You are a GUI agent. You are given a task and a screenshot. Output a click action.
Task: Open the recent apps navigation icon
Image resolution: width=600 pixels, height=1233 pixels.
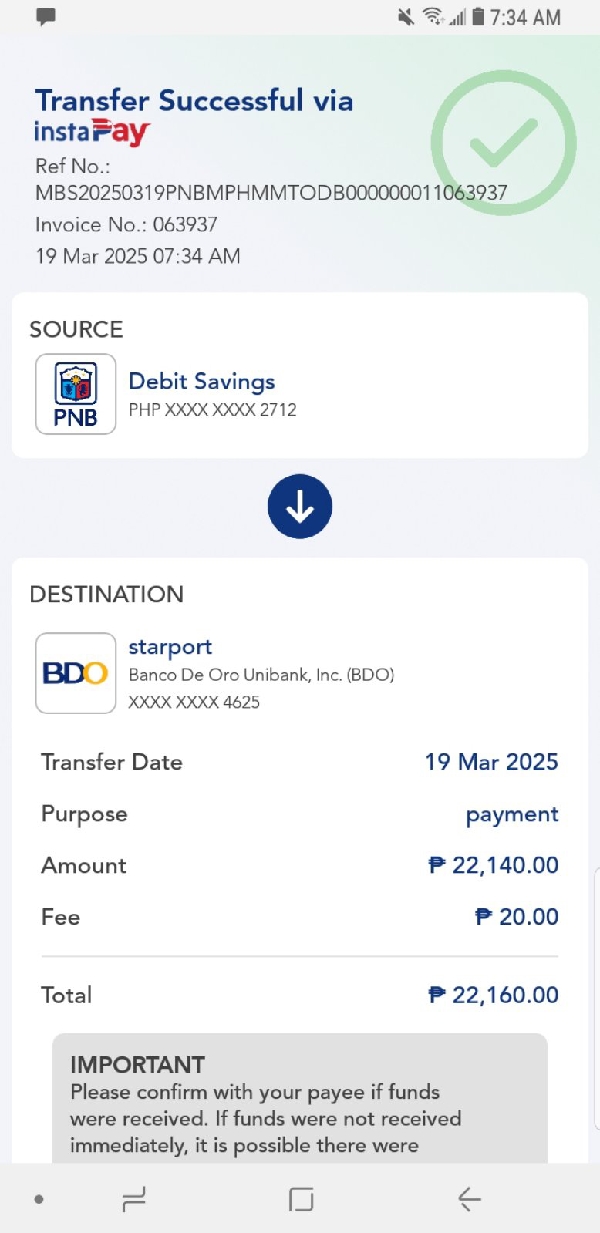click(x=133, y=1199)
